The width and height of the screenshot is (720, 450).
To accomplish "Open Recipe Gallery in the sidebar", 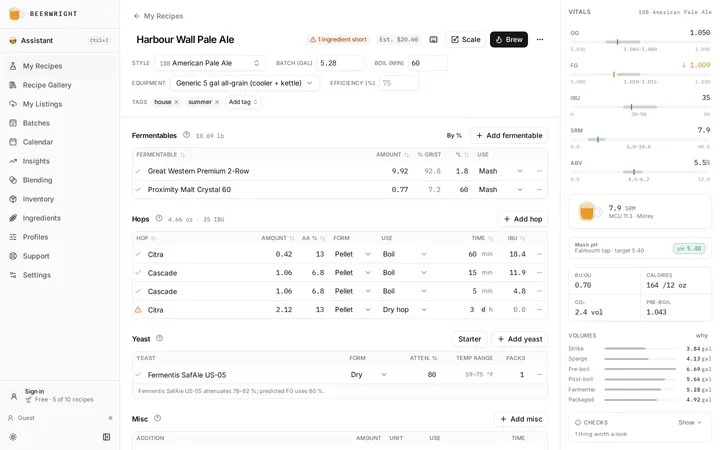I will pos(60,85).
